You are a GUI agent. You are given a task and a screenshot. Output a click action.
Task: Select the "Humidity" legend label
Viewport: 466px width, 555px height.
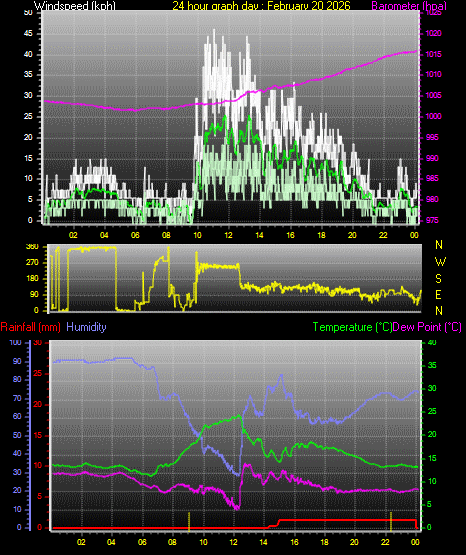86,327
